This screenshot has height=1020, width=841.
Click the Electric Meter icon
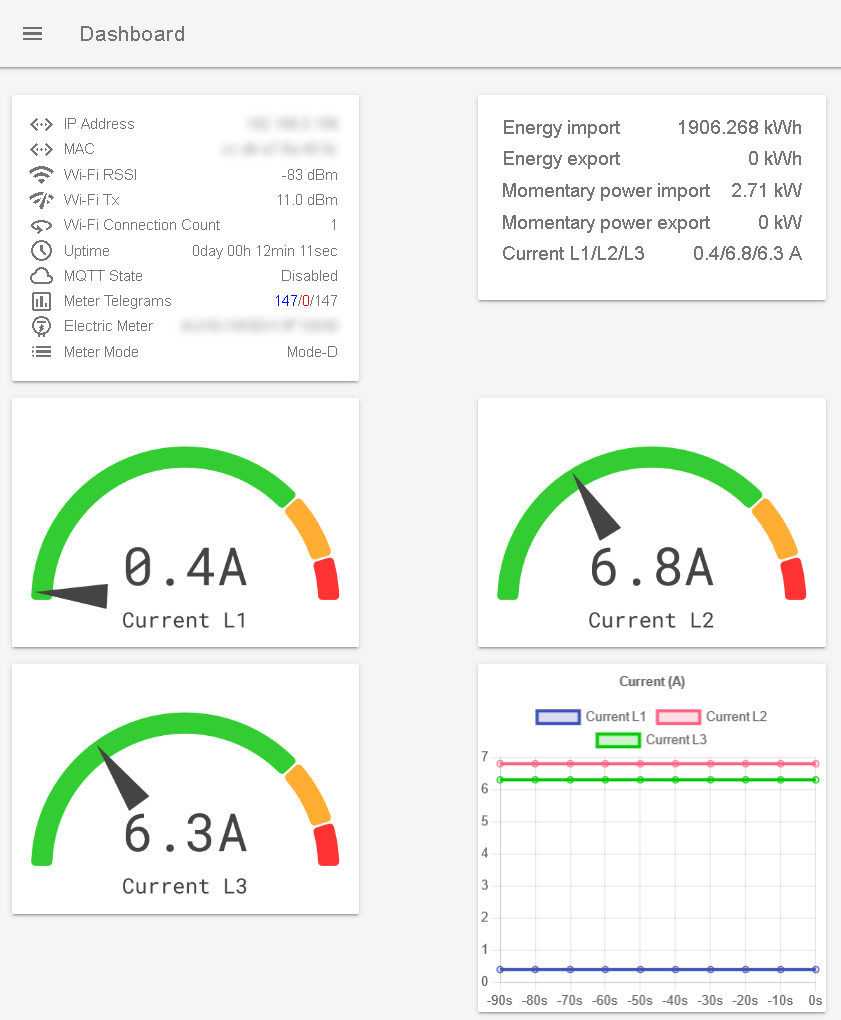point(41,326)
